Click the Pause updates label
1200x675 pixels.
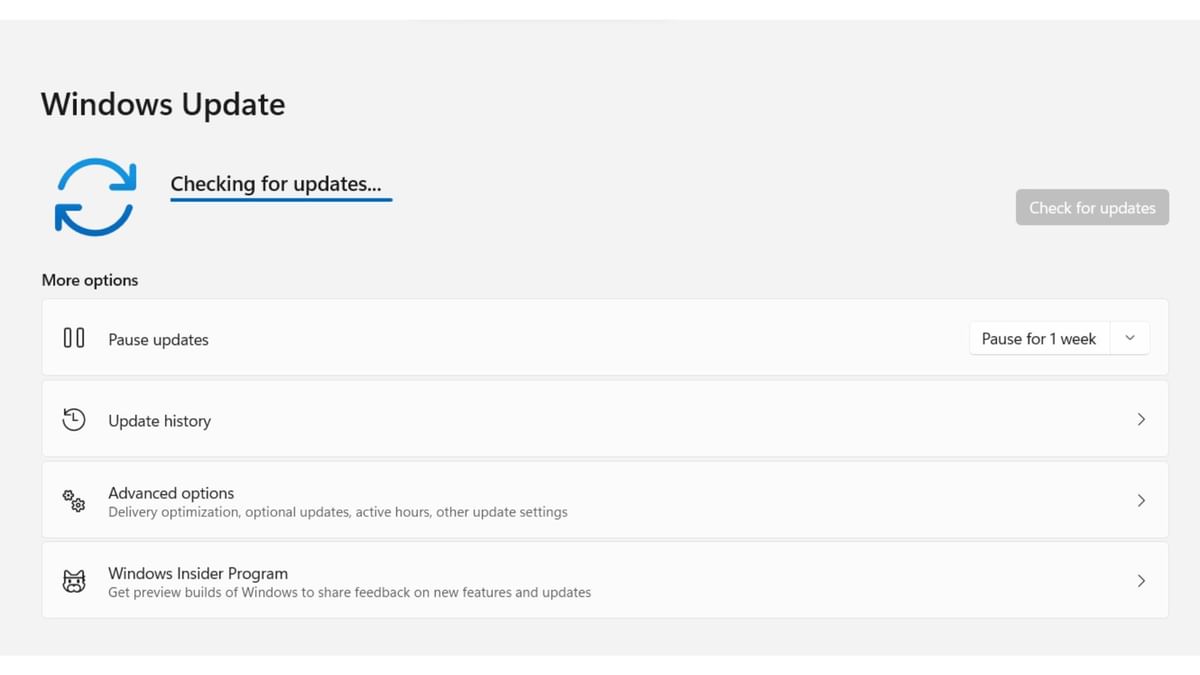[158, 340]
